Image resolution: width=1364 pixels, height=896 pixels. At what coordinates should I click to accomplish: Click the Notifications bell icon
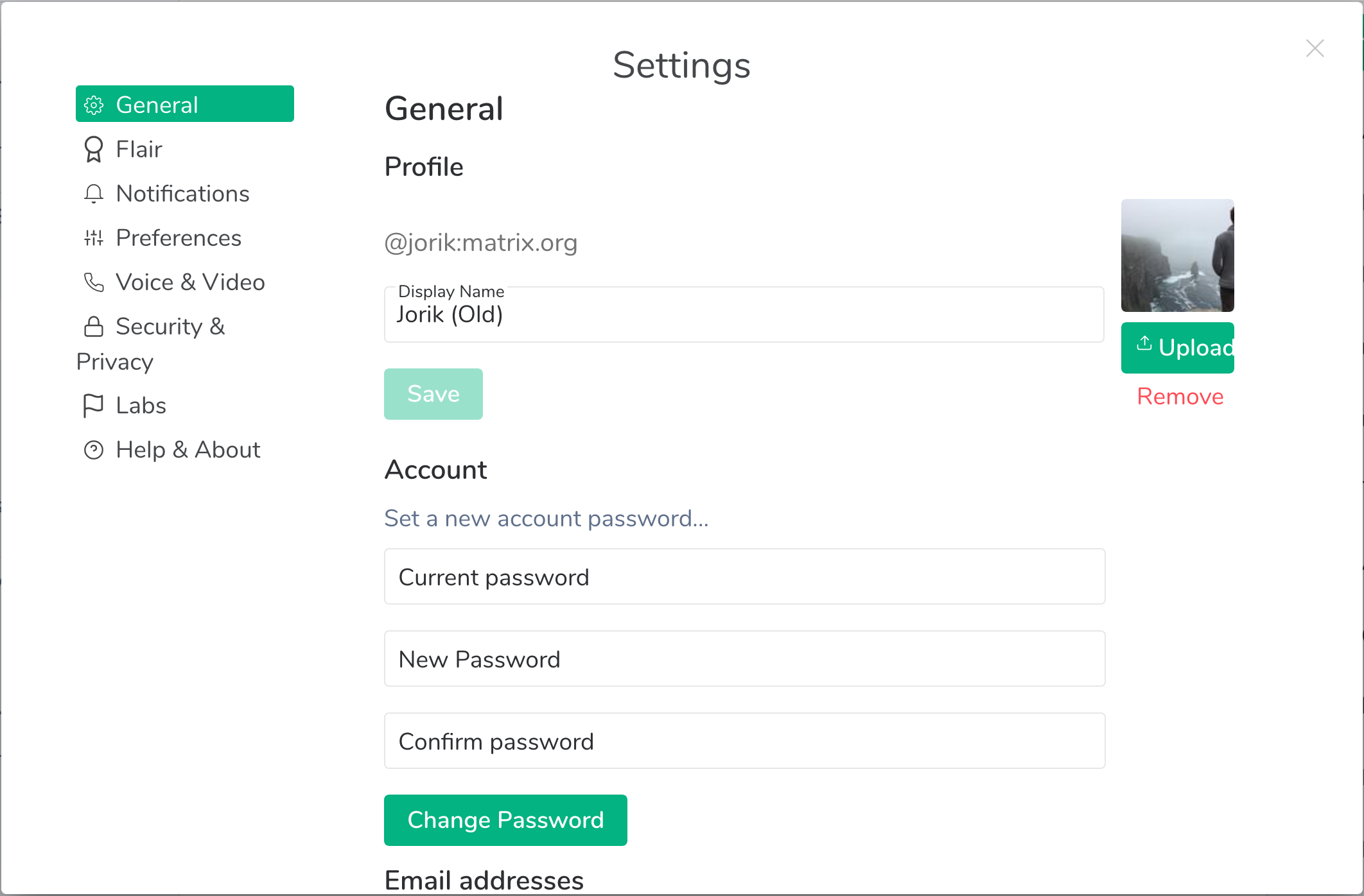94,194
